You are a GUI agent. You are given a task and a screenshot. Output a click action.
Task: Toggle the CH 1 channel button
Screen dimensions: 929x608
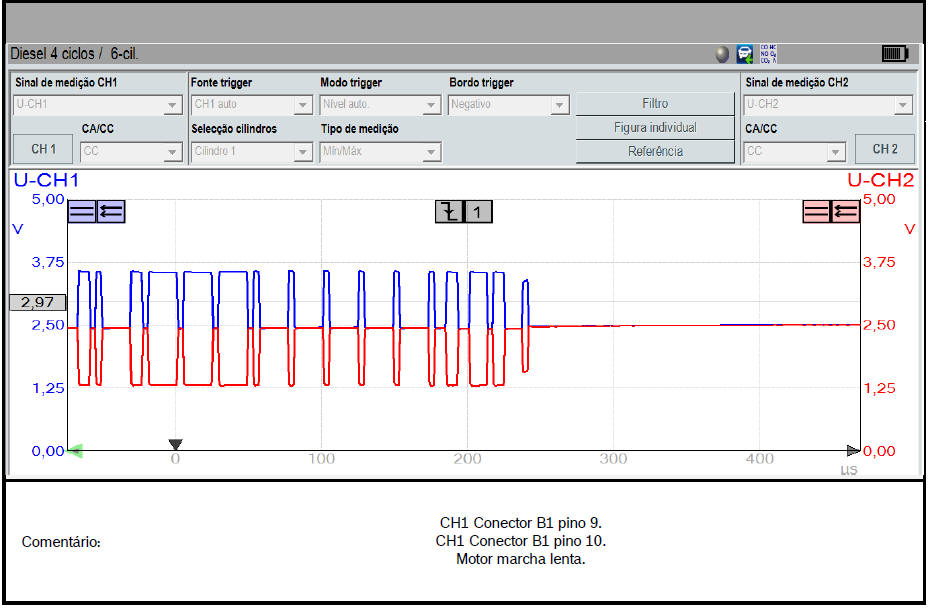point(43,149)
